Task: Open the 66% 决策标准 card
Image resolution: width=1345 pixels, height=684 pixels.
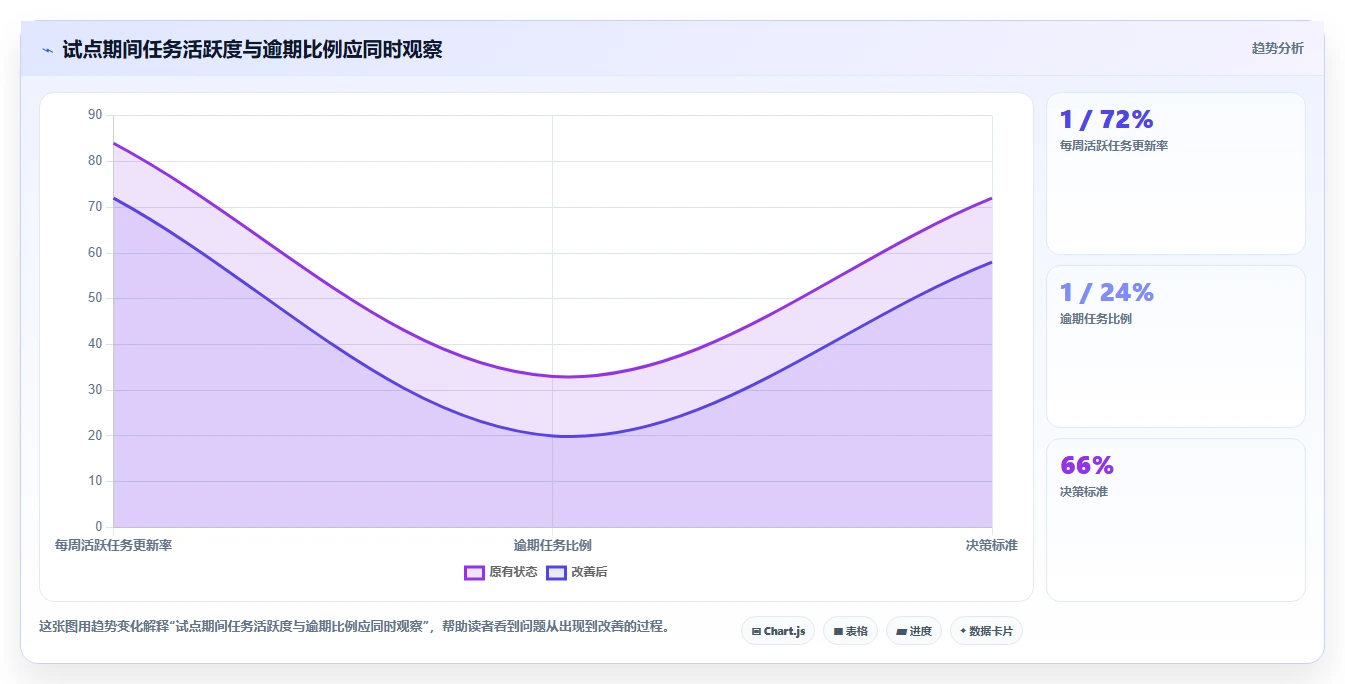Action: click(x=1176, y=520)
